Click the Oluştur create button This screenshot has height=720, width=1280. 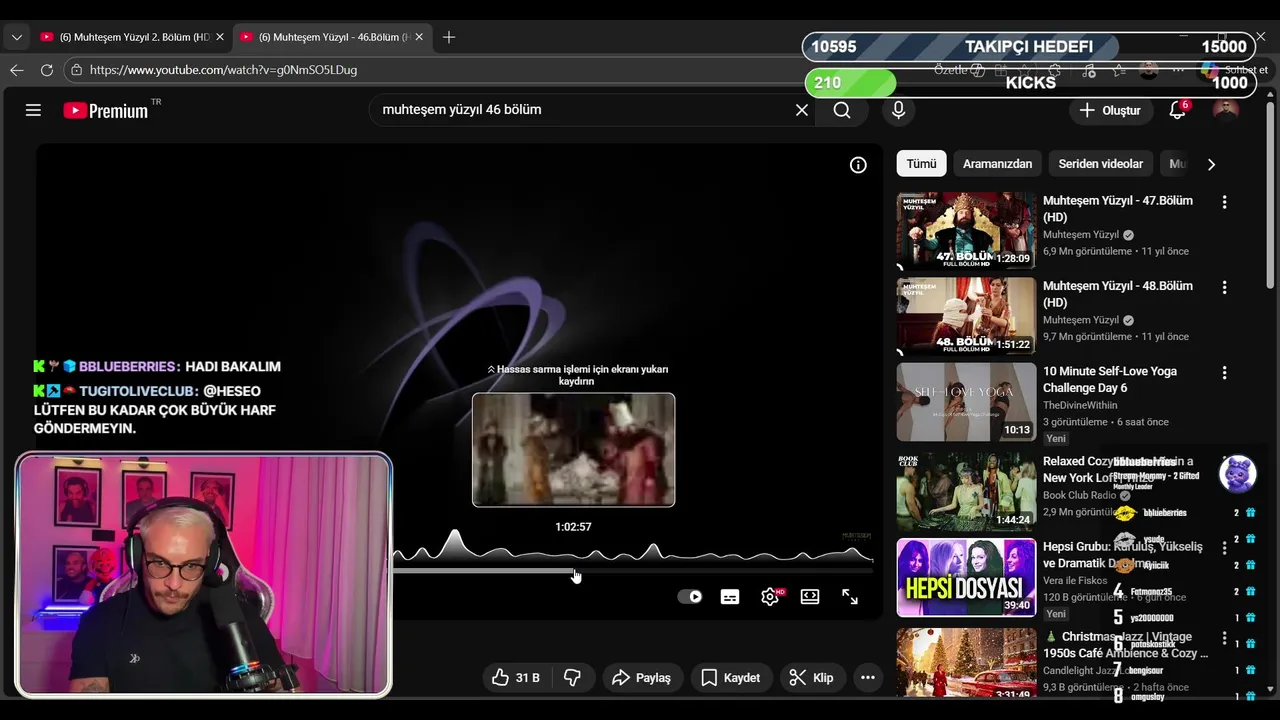pyautogui.click(x=1110, y=110)
